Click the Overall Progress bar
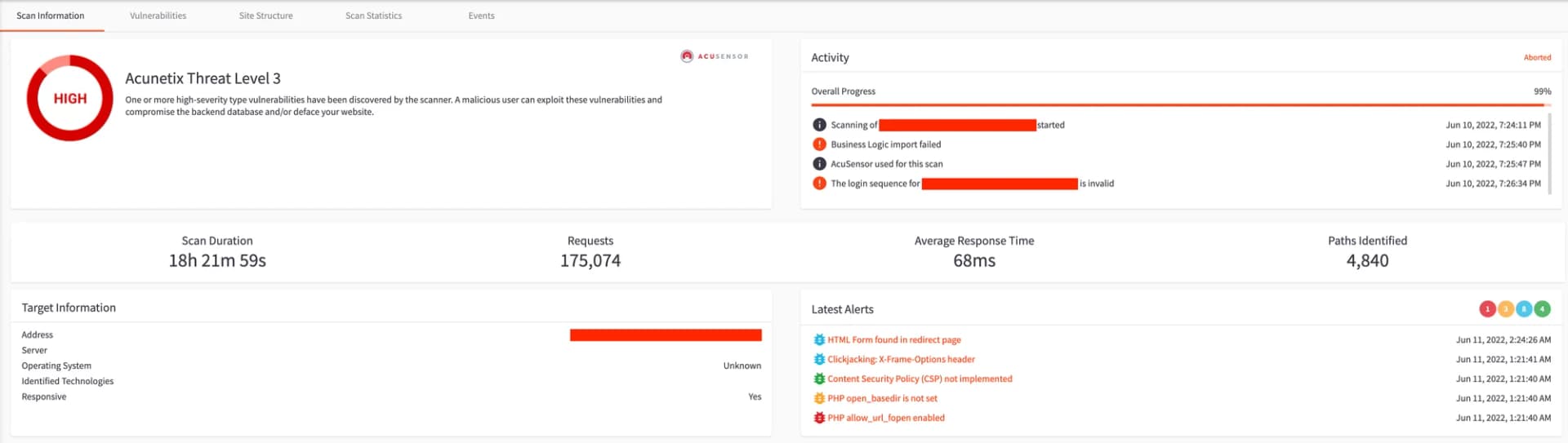Image resolution: width=1568 pixels, height=443 pixels. 1176,105
